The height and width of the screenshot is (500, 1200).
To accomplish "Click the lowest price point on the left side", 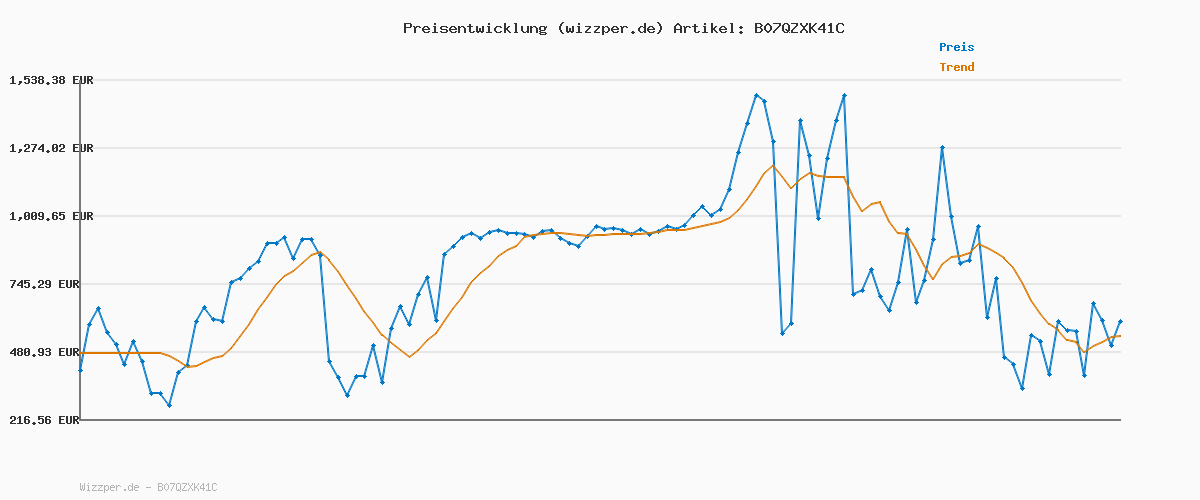I will [169, 405].
